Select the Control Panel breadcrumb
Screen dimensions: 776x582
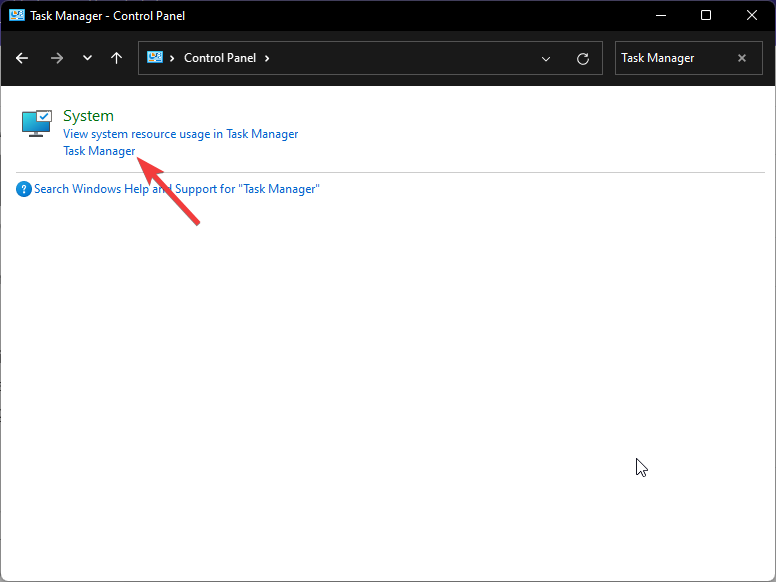220,58
